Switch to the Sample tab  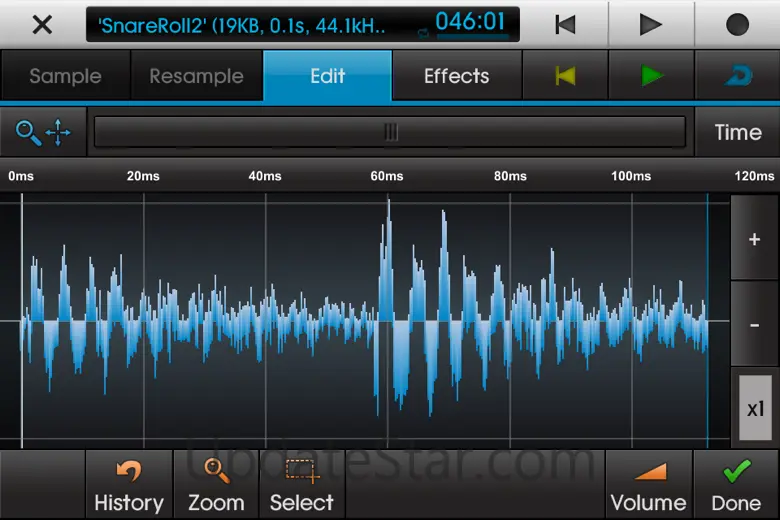[66, 76]
